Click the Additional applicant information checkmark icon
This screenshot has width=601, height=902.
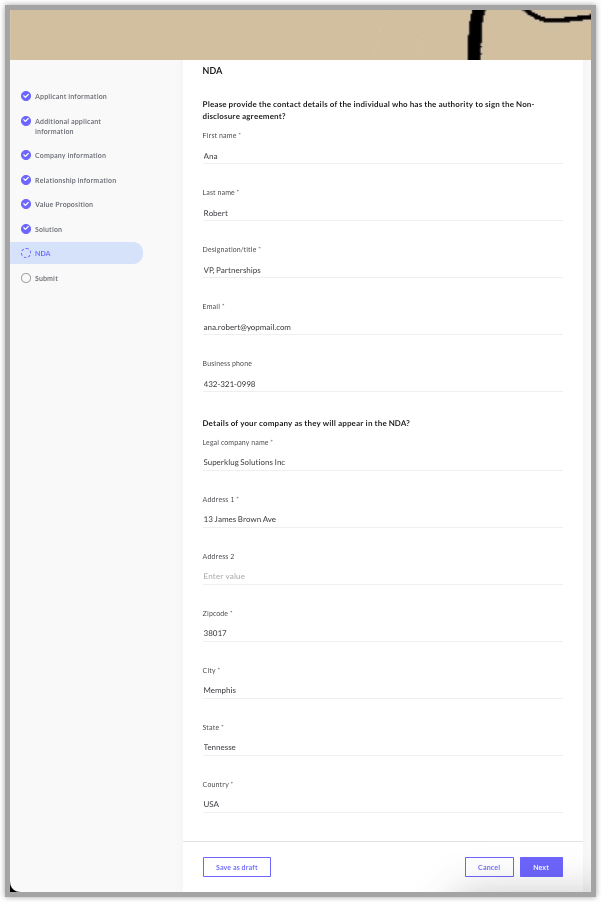[x=26, y=121]
